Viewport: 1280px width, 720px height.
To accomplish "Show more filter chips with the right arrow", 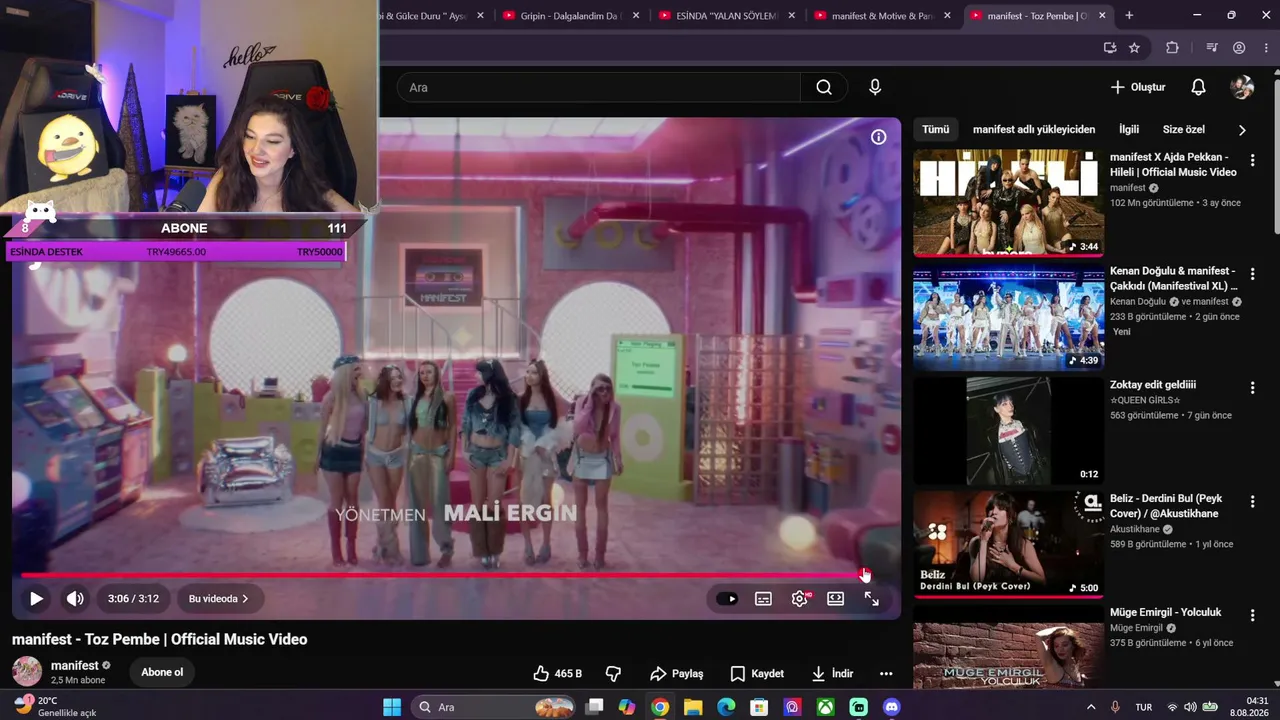I will click(1242, 130).
